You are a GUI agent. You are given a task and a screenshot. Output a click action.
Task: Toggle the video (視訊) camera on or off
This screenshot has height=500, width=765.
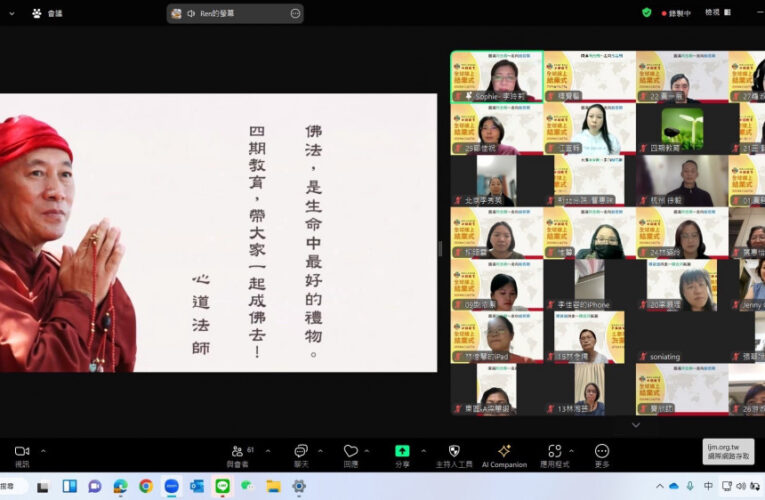pyautogui.click(x=22, y=452)
